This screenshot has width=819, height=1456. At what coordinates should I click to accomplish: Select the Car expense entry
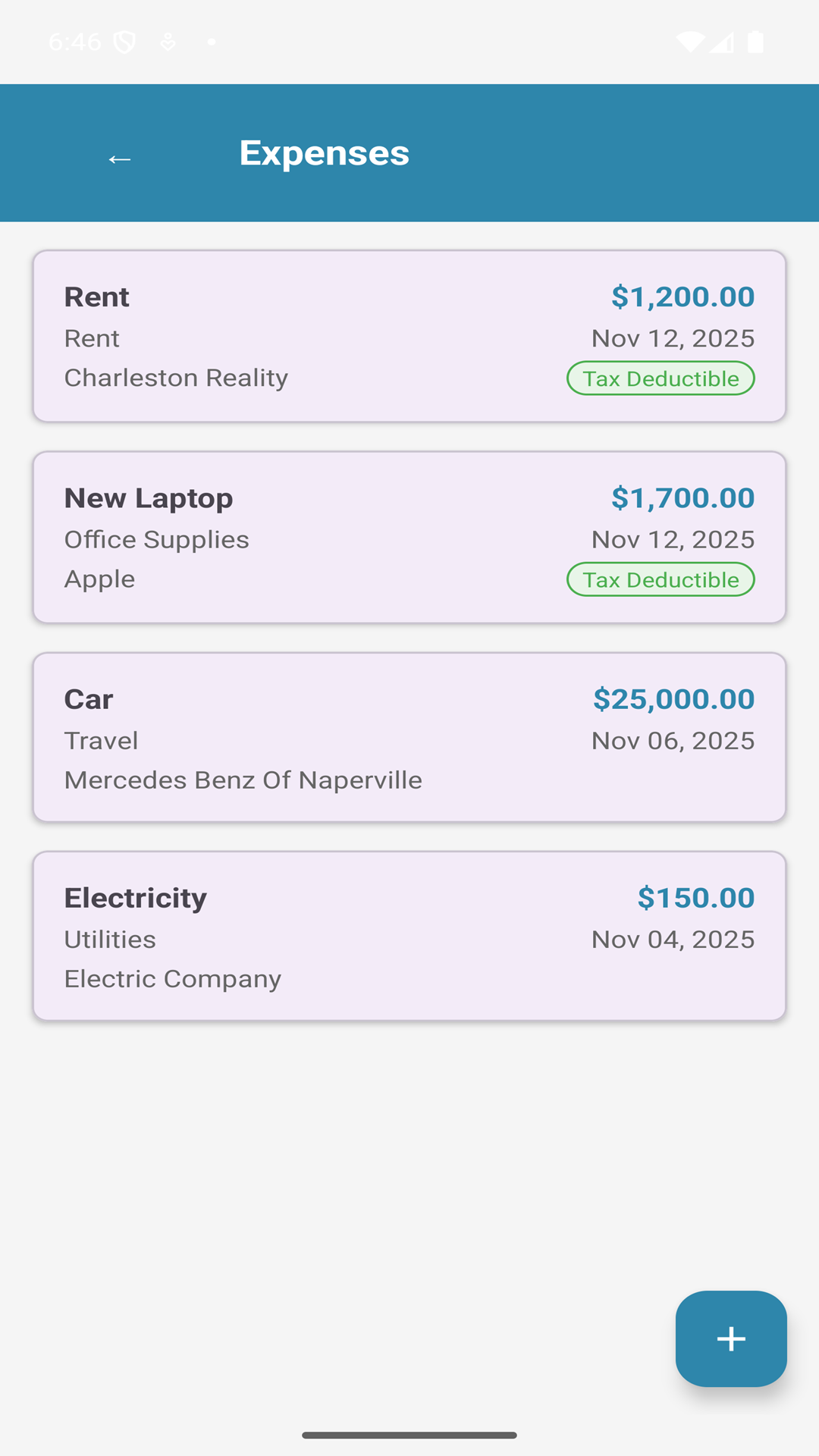coord(409,737)
